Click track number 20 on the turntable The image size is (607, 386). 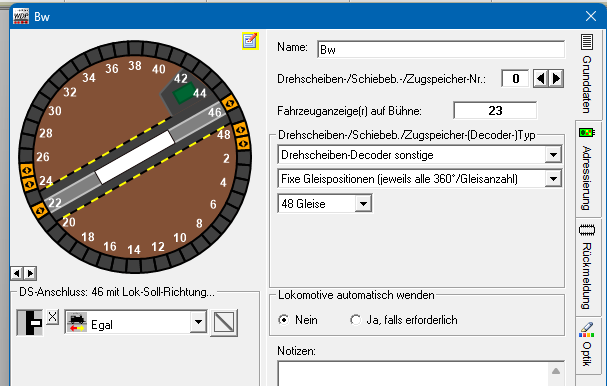tap(69, 222)
